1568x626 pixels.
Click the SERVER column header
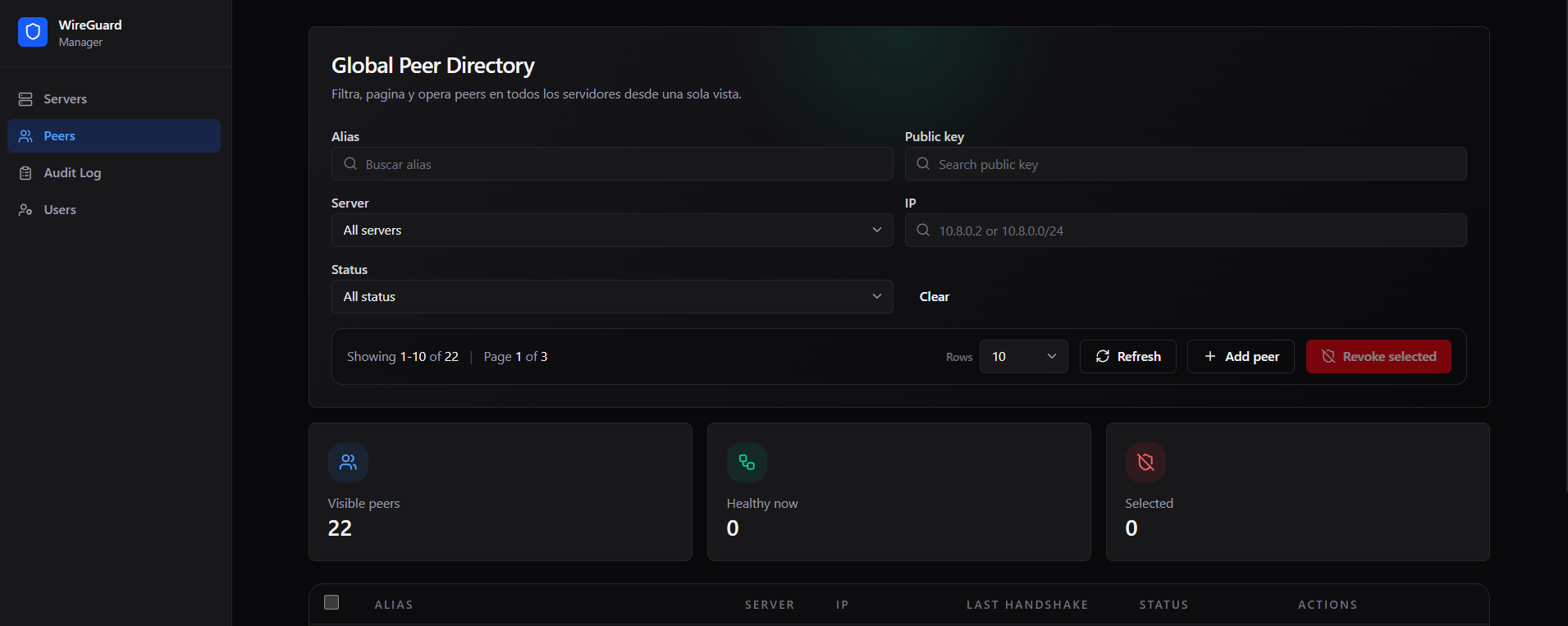pos(770,605)
